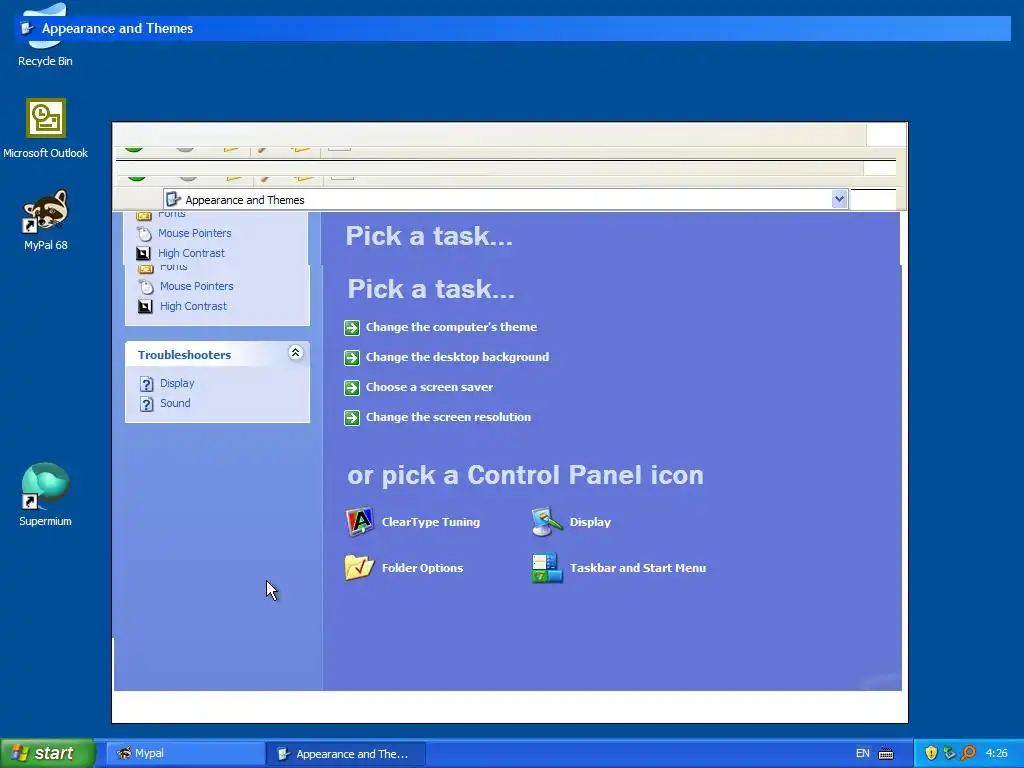
Task: Open the Start menu
Action: click(x=47, y=753)
